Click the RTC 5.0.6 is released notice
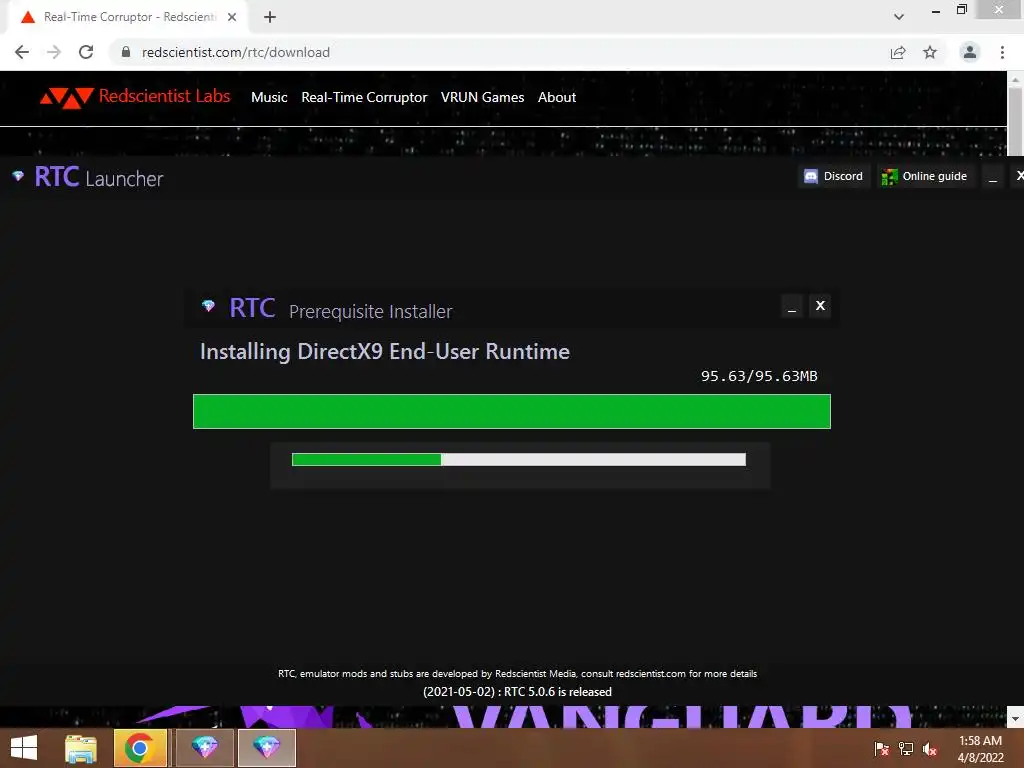Screen dimensions: 1024x768 click(517, 692)
